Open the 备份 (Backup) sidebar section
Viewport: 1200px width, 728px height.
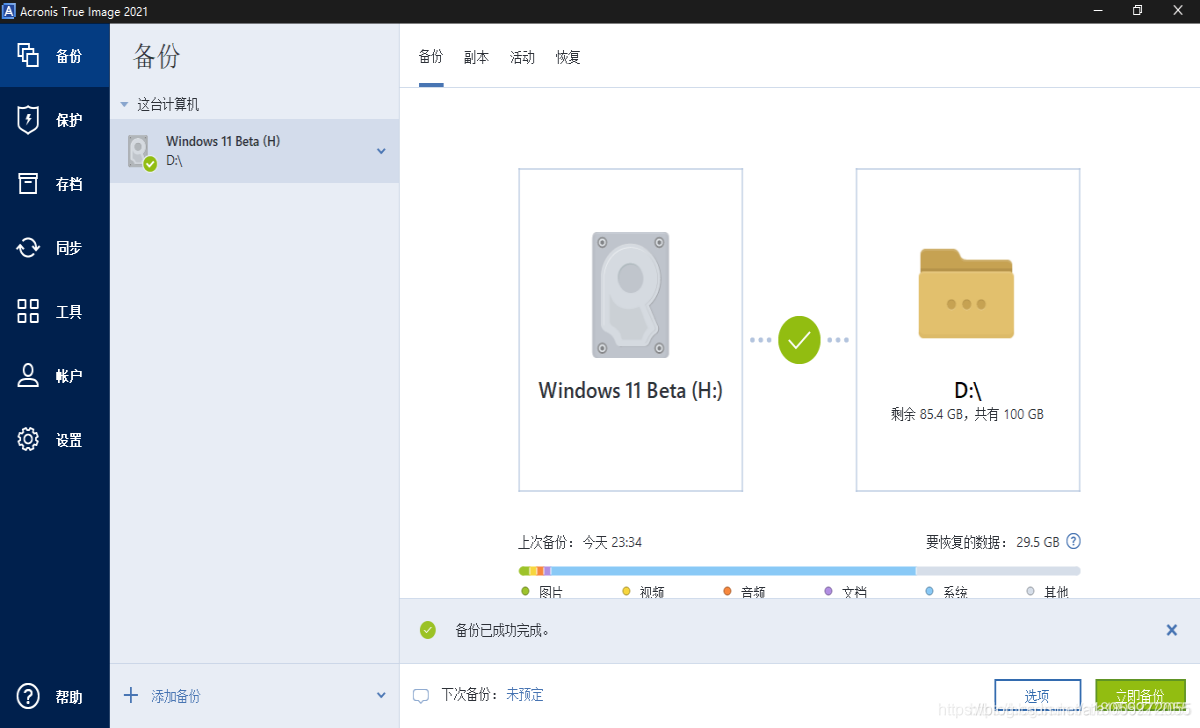coord(54,56)
